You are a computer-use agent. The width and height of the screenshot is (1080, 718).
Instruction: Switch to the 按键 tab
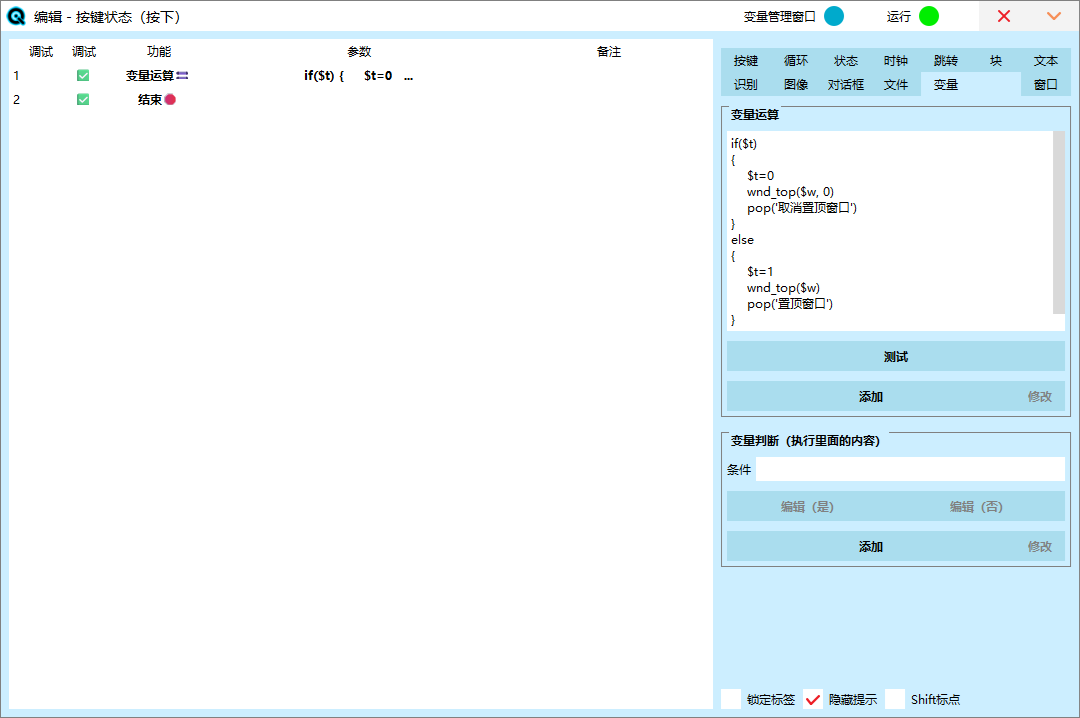[746, 61]
